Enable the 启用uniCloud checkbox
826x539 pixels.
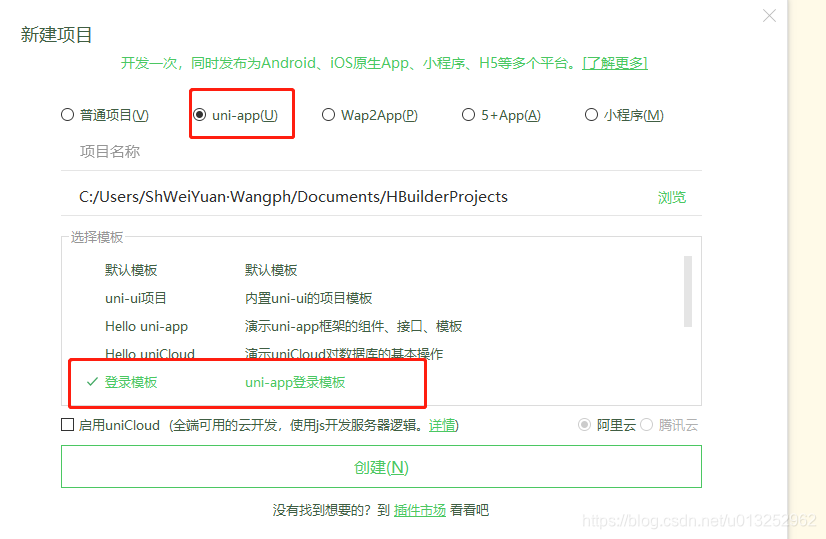click(x=67, y=425)
